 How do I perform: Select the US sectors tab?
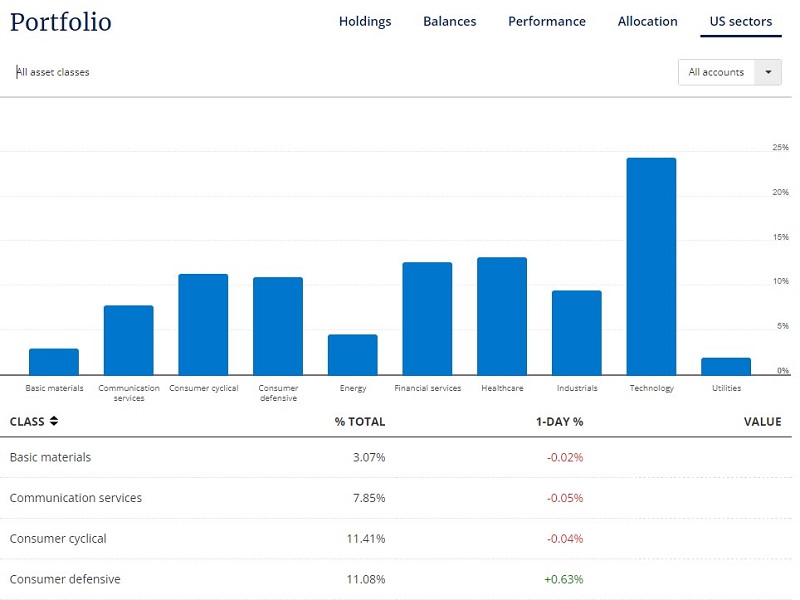(x=741, y=21)
